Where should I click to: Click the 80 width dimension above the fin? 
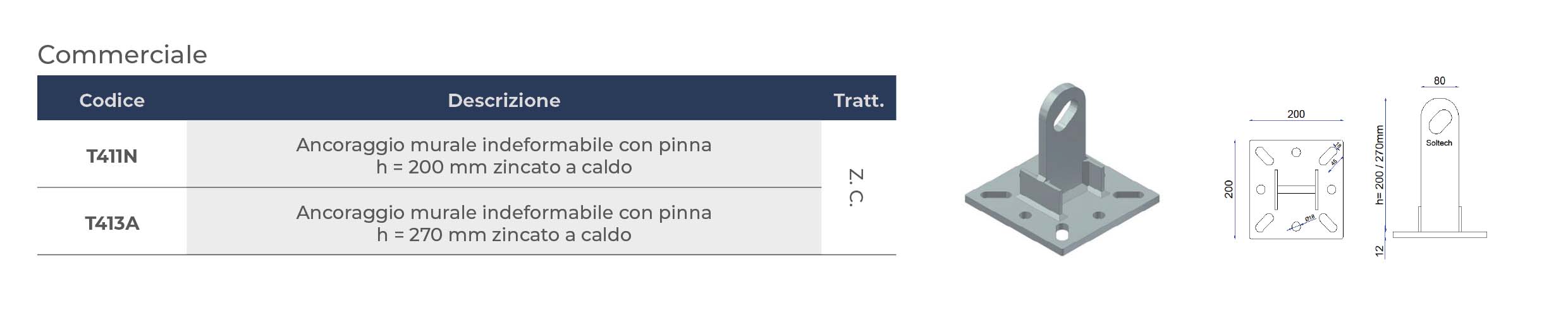(x=1440, y=81)
